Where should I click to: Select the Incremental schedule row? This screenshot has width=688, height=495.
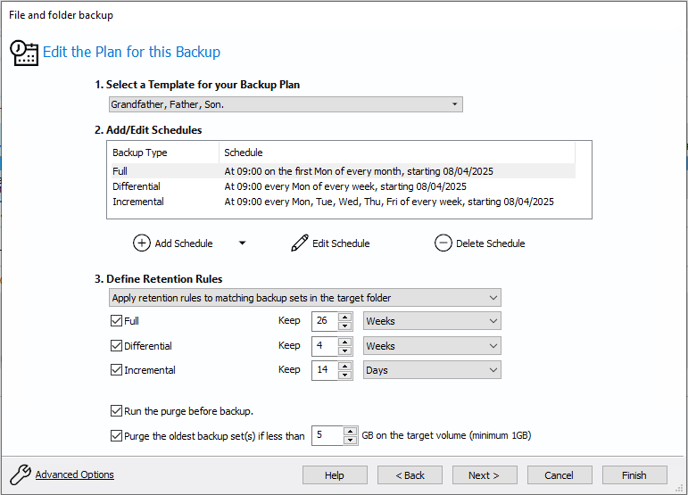(x=343, y=202)
